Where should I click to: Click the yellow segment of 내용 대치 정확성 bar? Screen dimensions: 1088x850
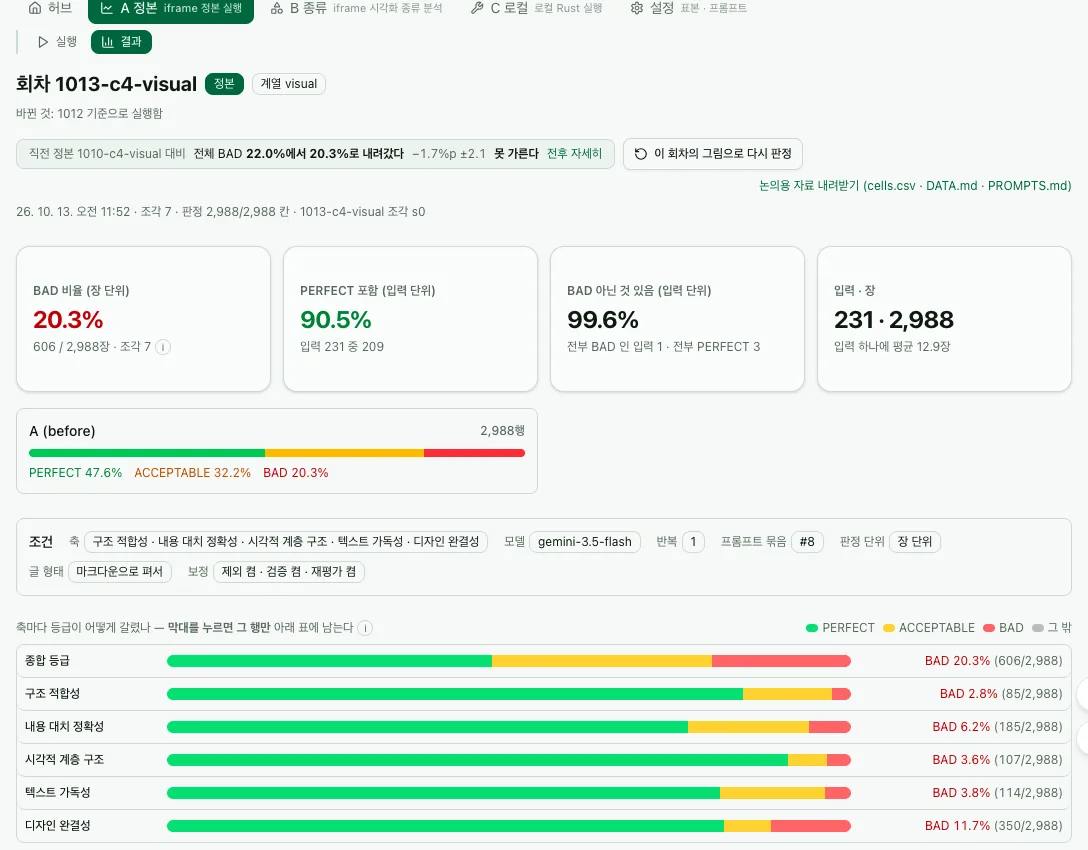coord(748,727)
